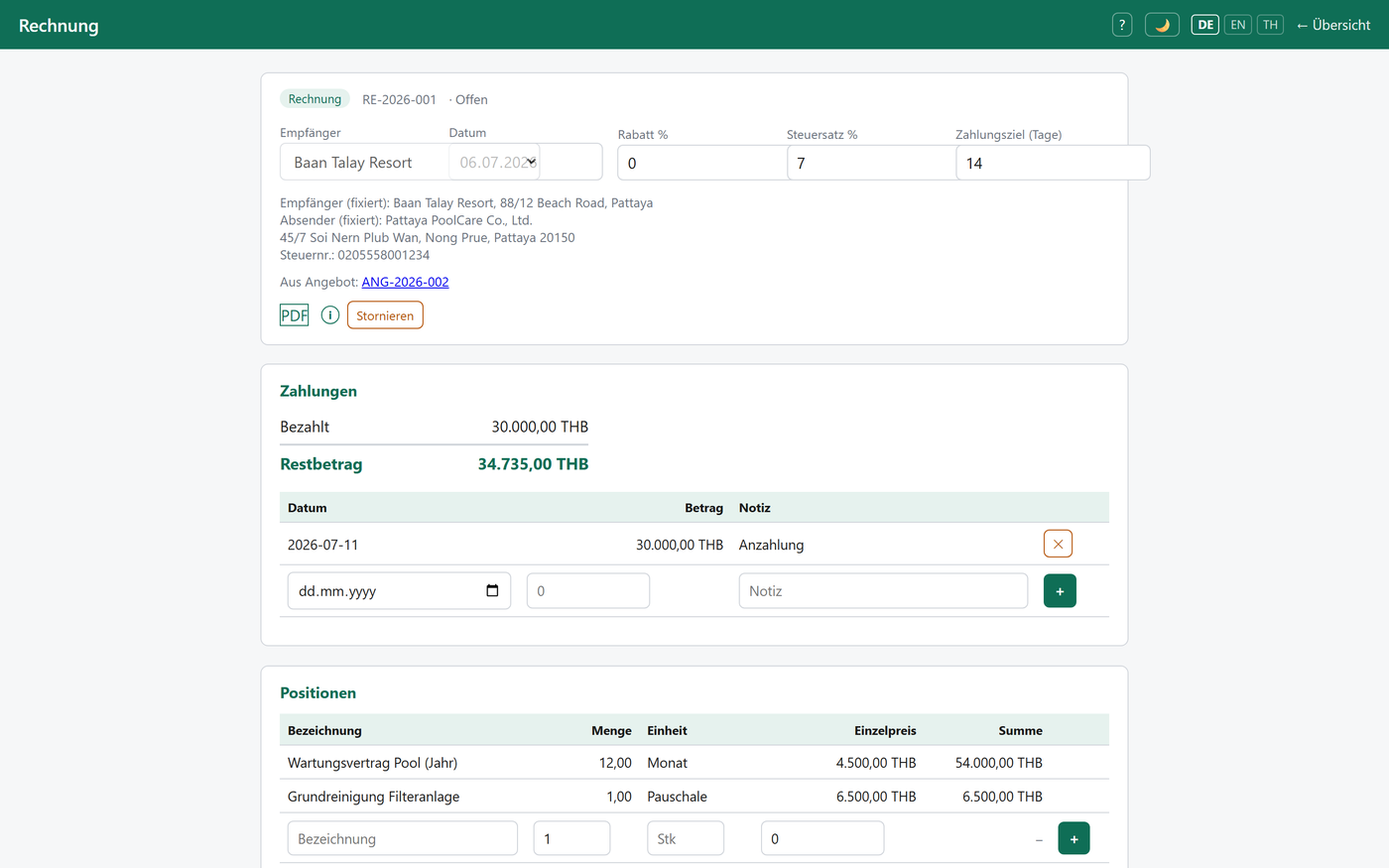Image resolution: width=1389 pixels, height=868 pixels.
Task: Open the ANG-2026-002 offer link
Action: point(405,282)
